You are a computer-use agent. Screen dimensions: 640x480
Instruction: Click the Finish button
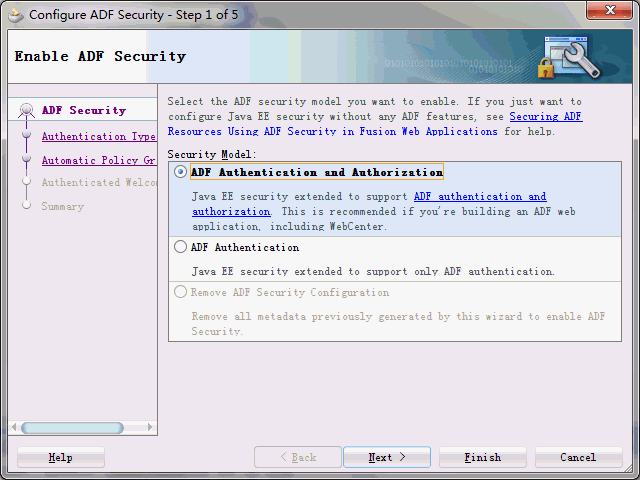coord(482,457)
